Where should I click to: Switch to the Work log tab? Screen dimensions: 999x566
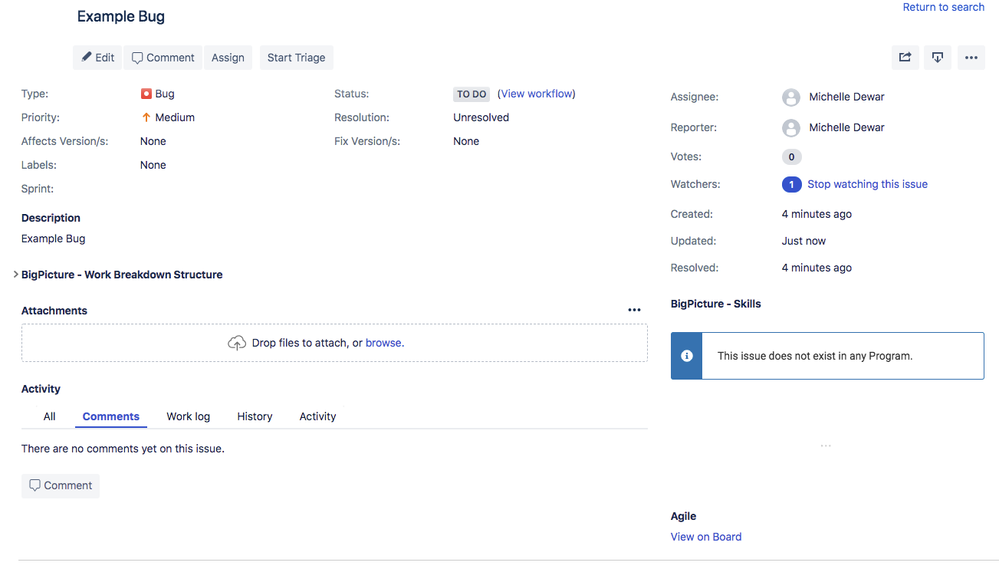click(188, 416)
